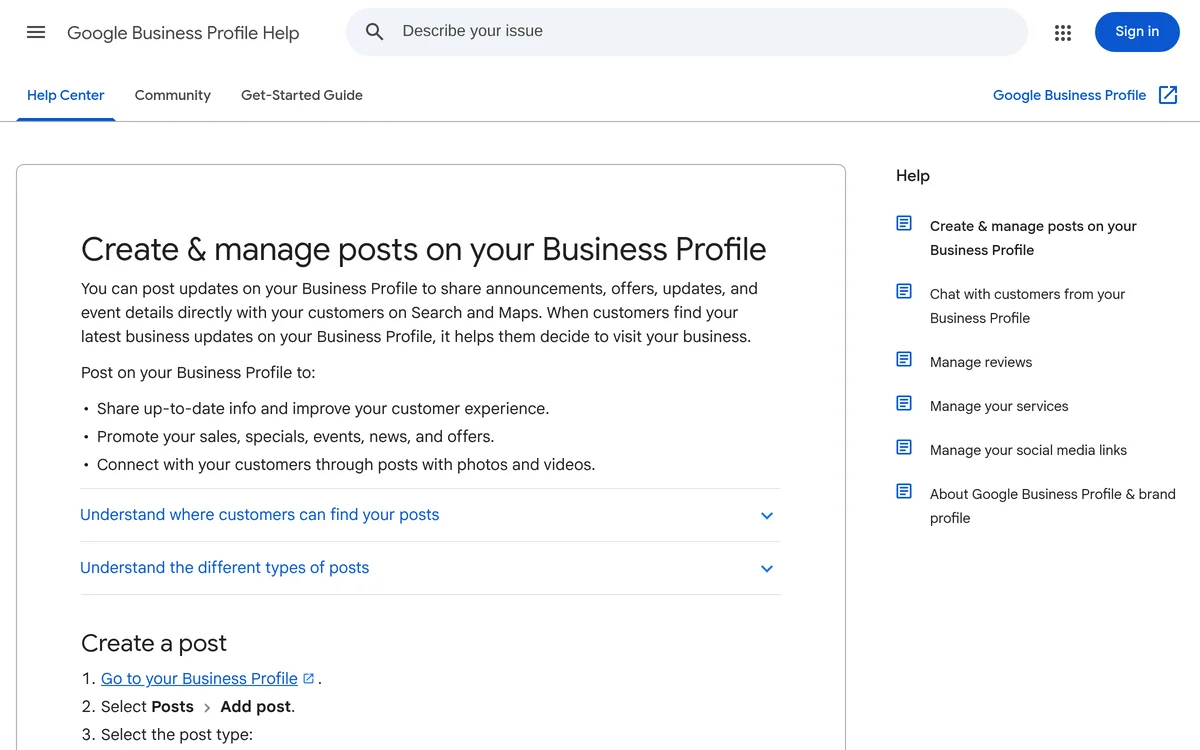Image resolution: width=1200 pixels, height=750 pixels.
Task: Open About Google Business Profile & brand profile
Action: [x=1053, y=506]
